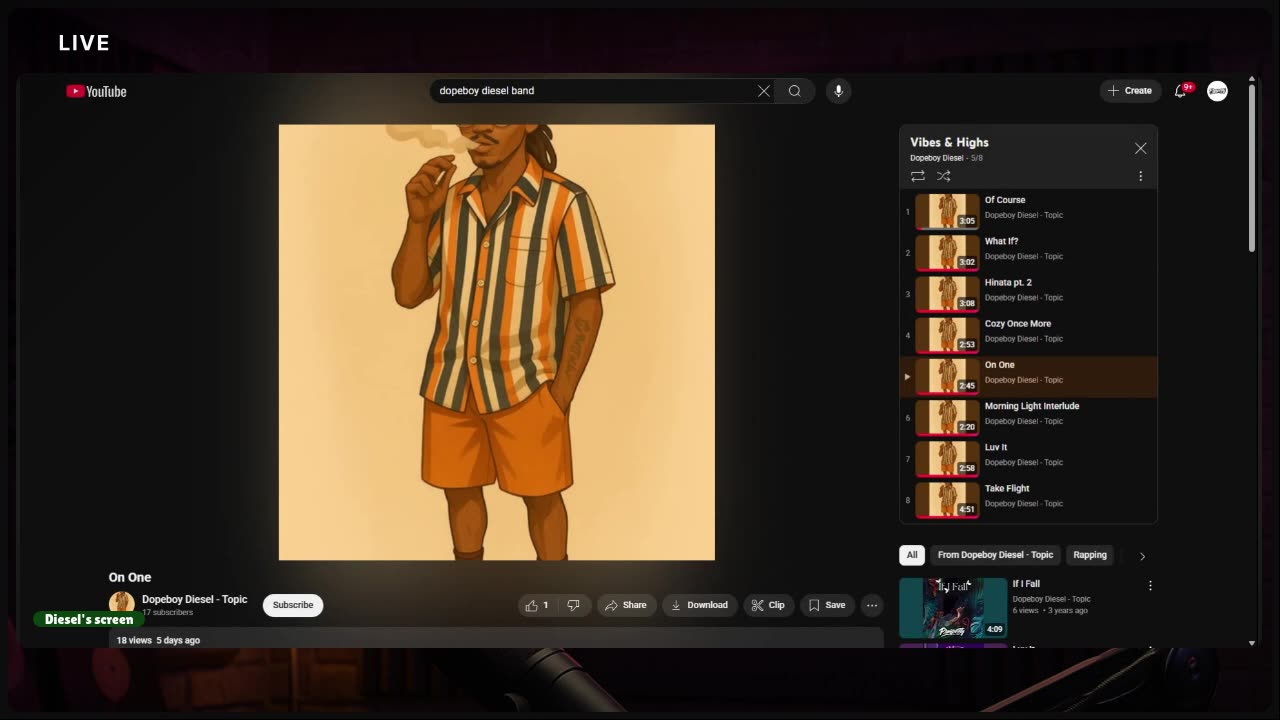Open the YouTube home logo

click(x=96, y=91)
